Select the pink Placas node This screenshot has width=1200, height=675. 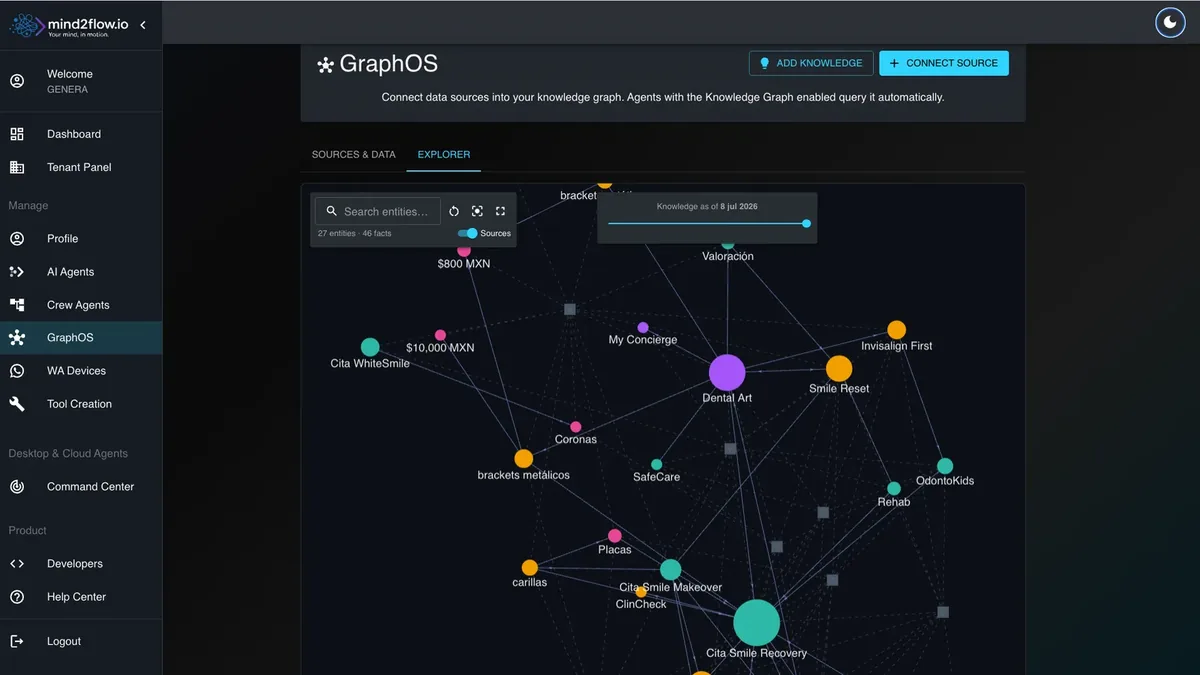tap(615, 536)
